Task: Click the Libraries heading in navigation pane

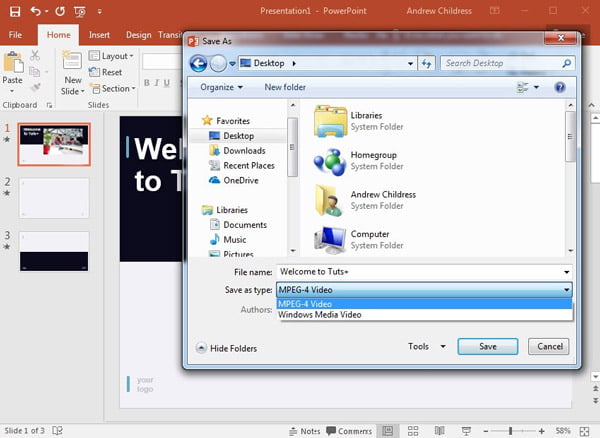Action: 225,210
